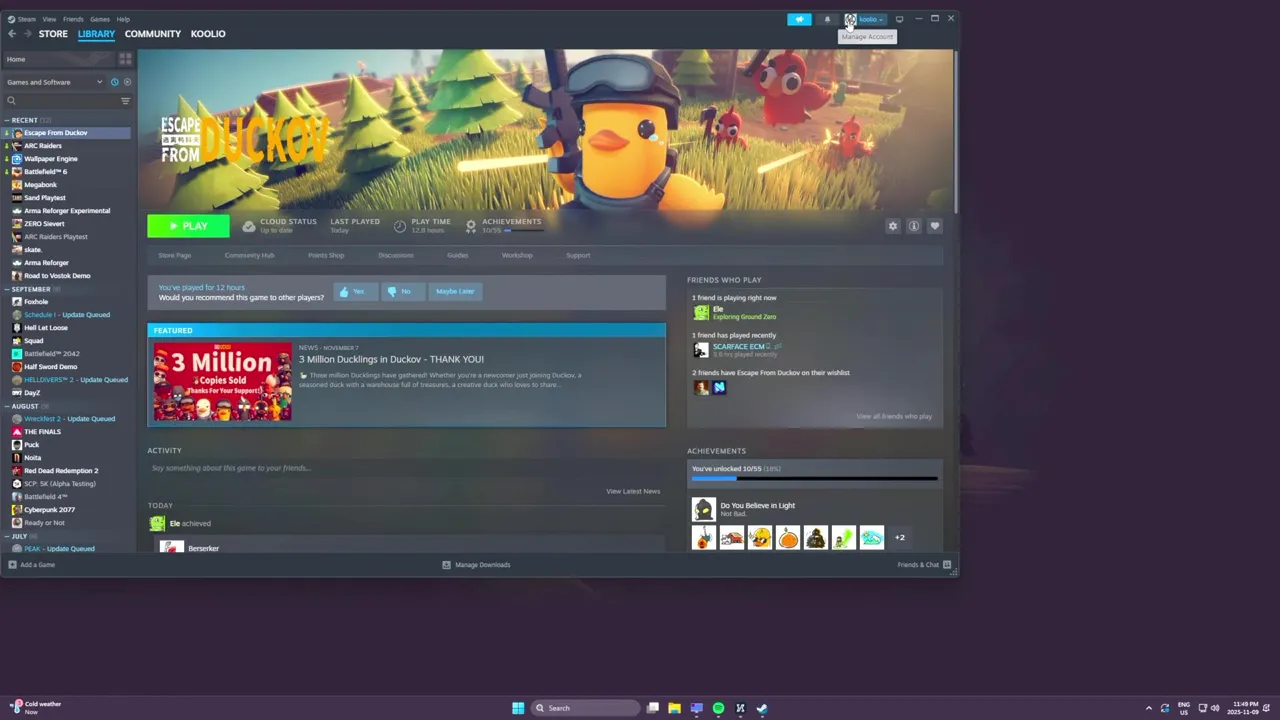Click the back navigation arrow
This screenshot has height=720, width=1280.
[12, 34]
